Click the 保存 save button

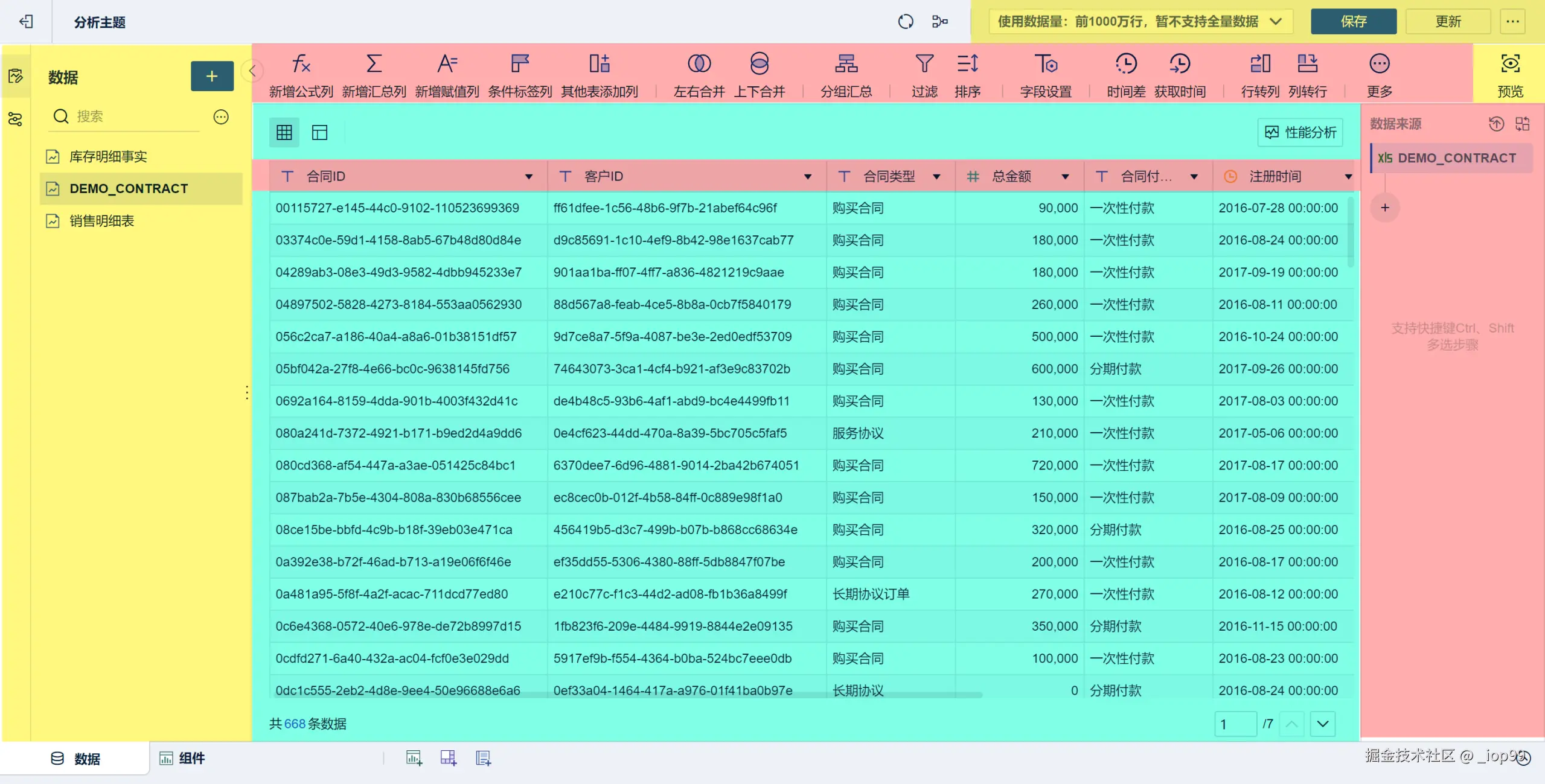1353,22
